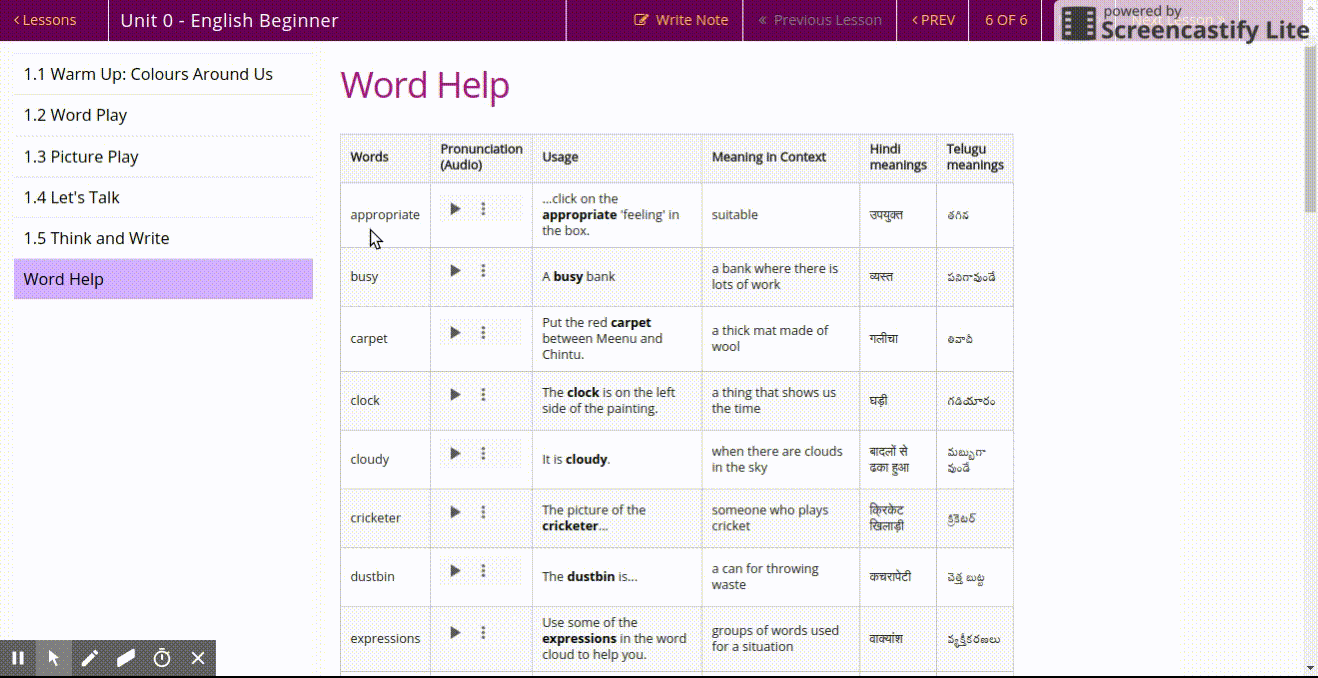1318x678 pixels.
Task: Toggle the mouse cursor pointer tool
Action: click(54, 658)
